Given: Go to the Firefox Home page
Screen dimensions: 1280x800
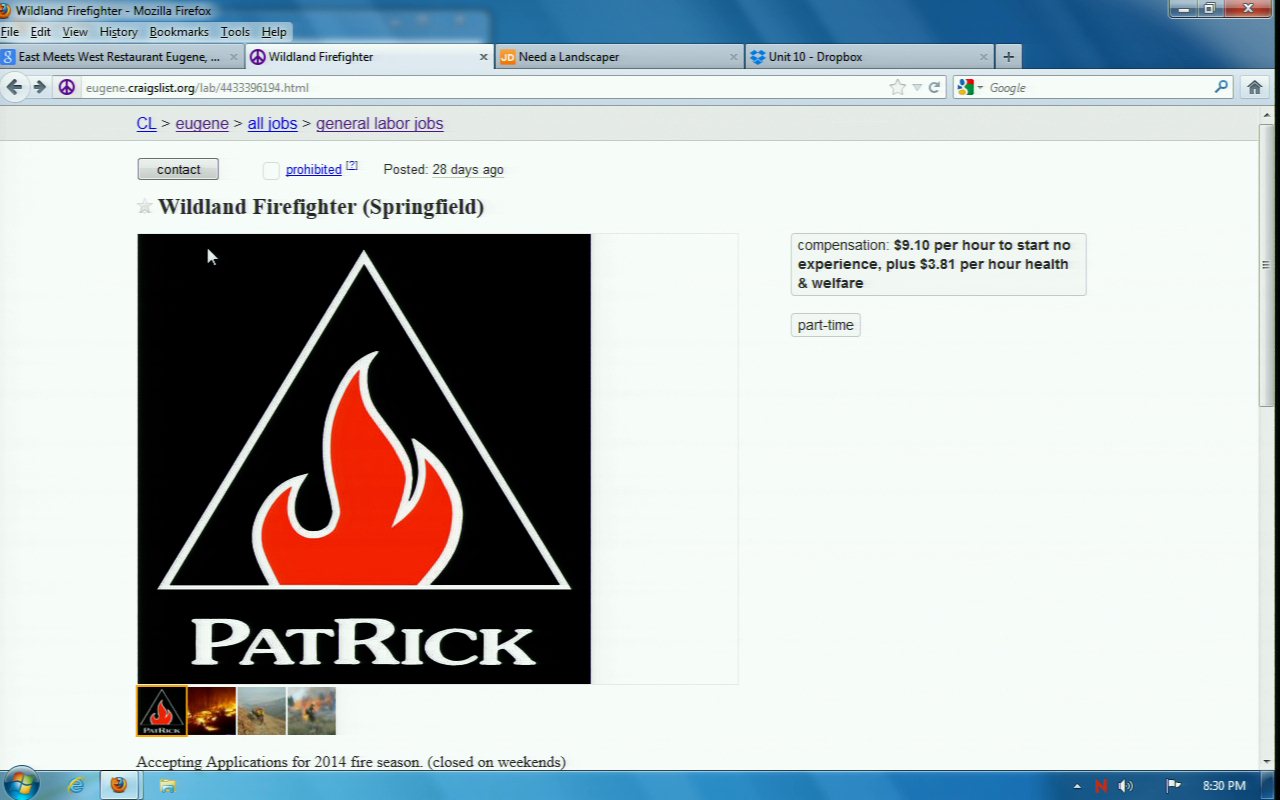Looking at the screenshot, I should 1254,87.
